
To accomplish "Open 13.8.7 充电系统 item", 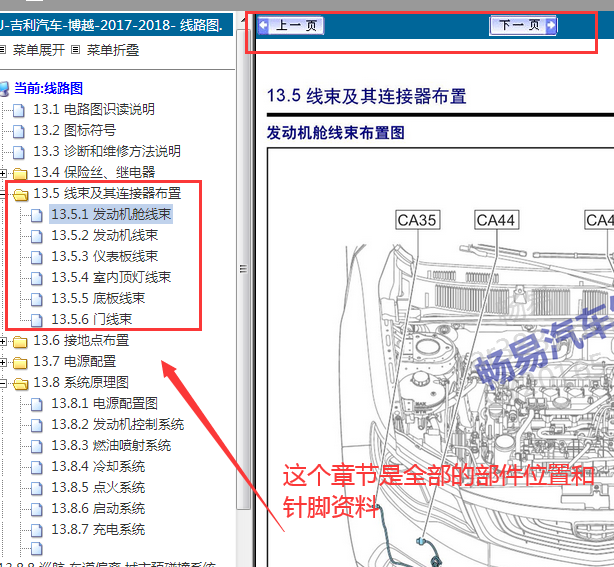I will (98, 529).
